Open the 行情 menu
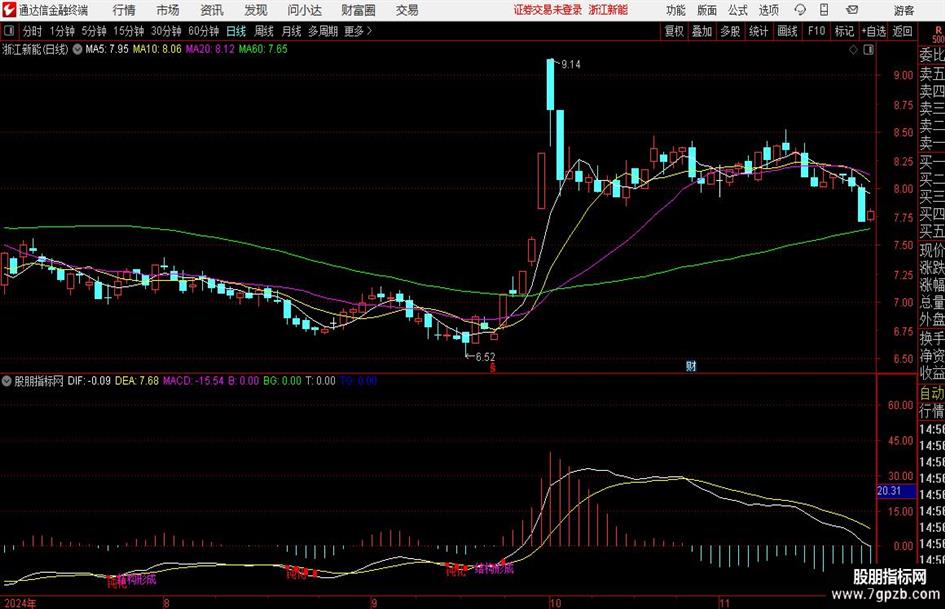945x609 pixels. [124, 10]
